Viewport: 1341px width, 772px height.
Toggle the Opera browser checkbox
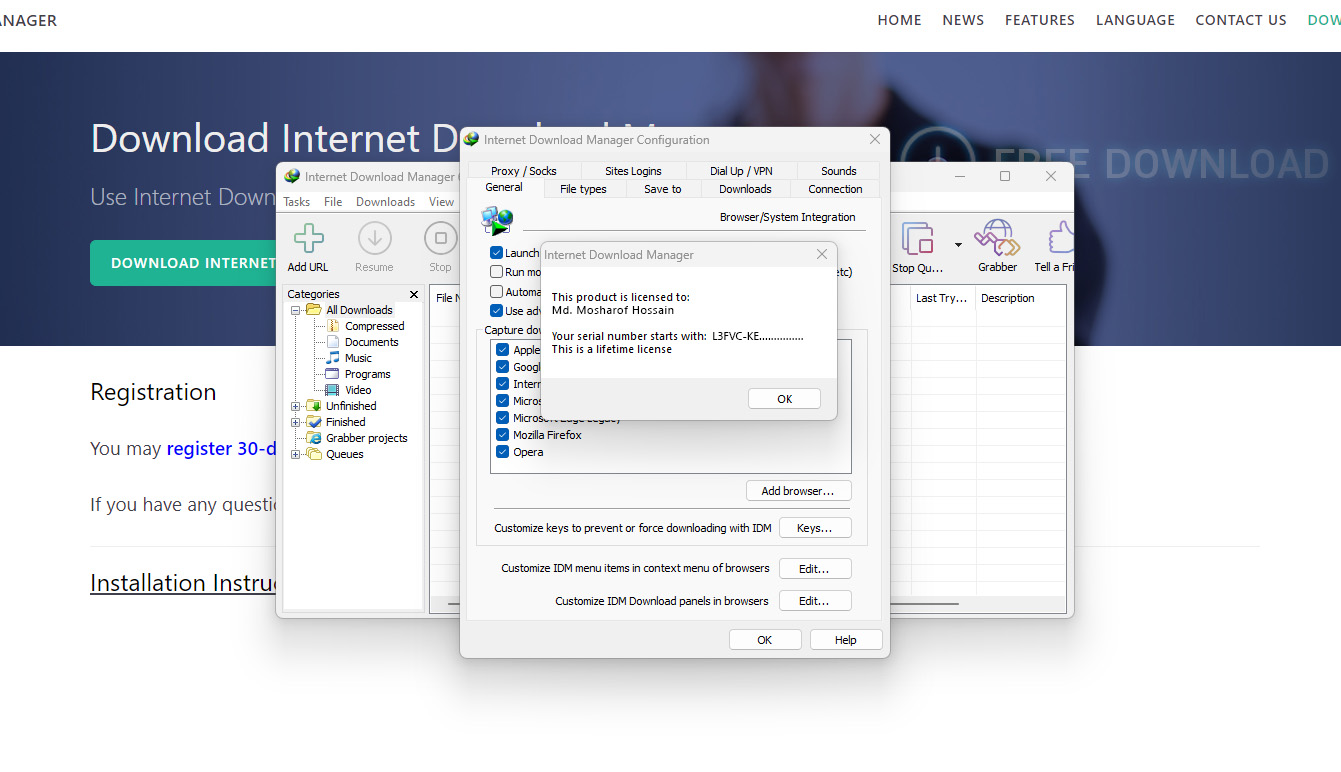click(x=503, y=452)
